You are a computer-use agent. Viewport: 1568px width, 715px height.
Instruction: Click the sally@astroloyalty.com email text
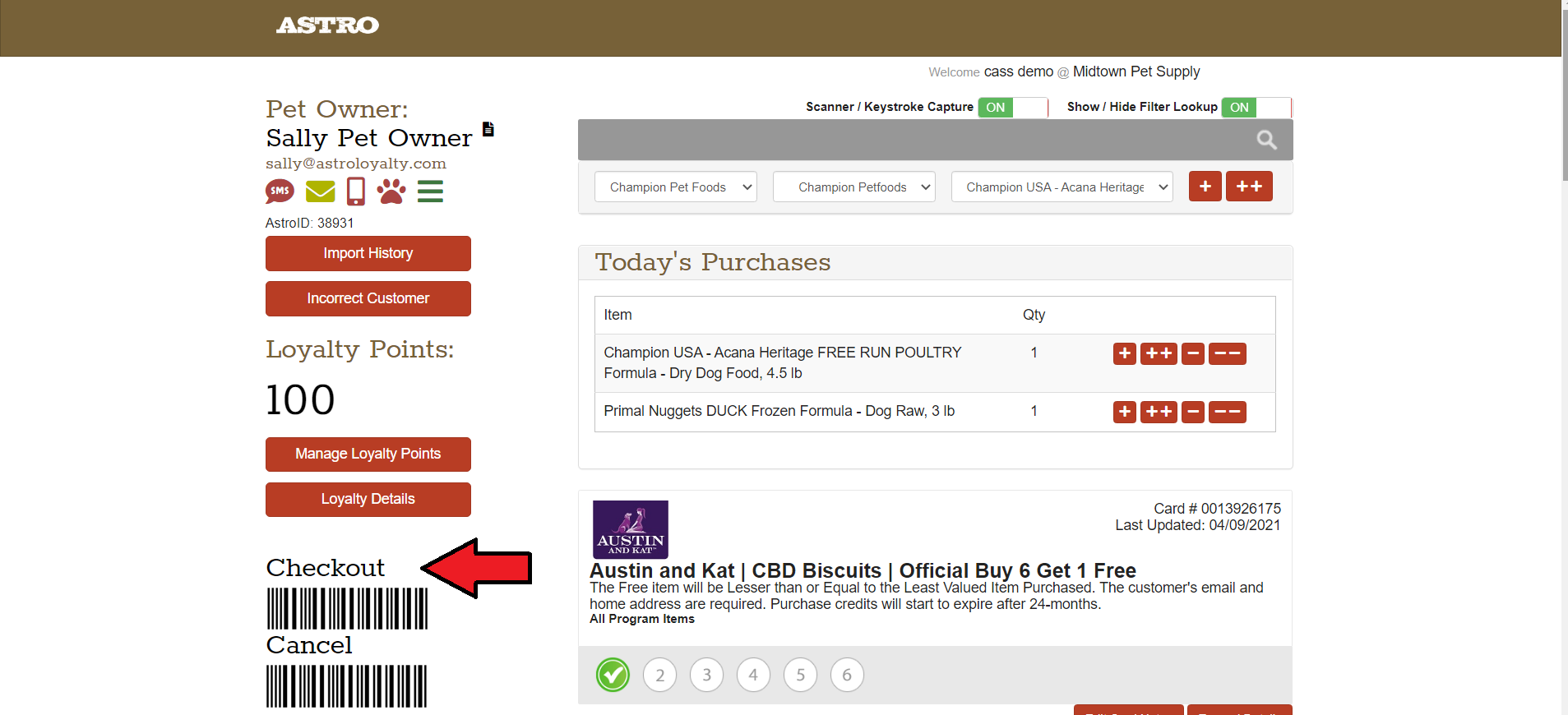(356, 164)
